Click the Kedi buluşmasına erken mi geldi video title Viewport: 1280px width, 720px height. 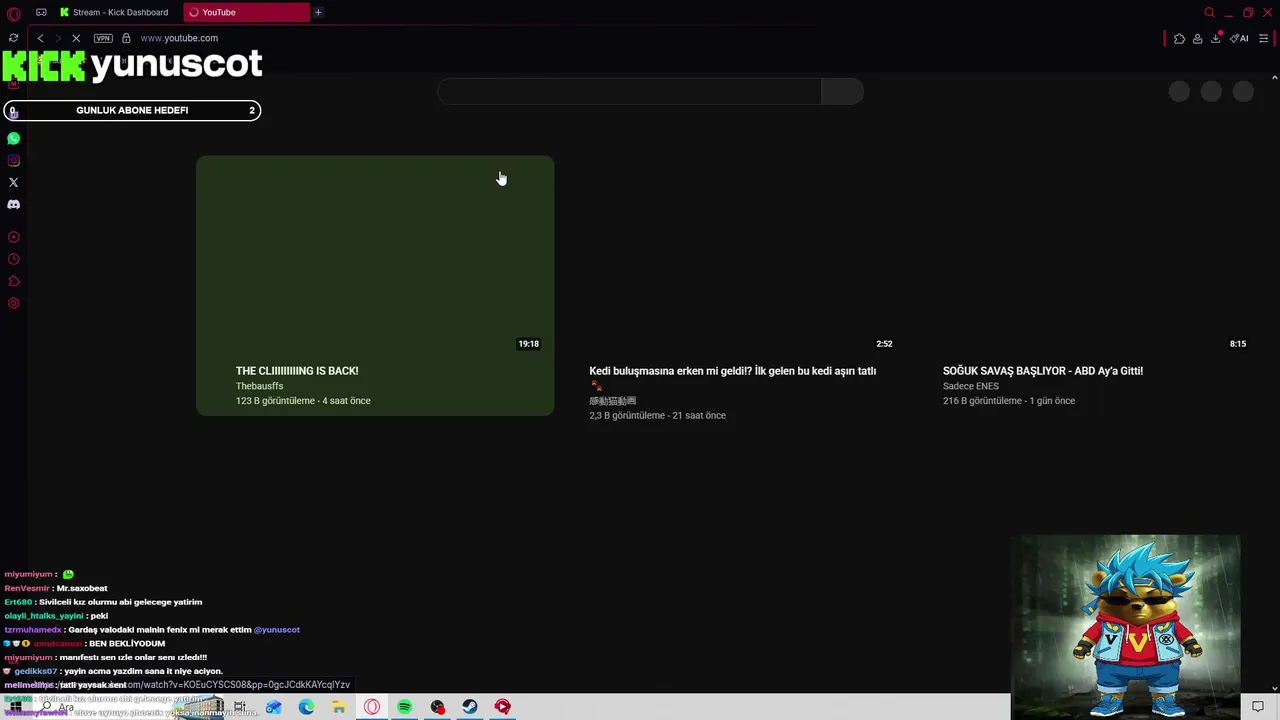733,371
